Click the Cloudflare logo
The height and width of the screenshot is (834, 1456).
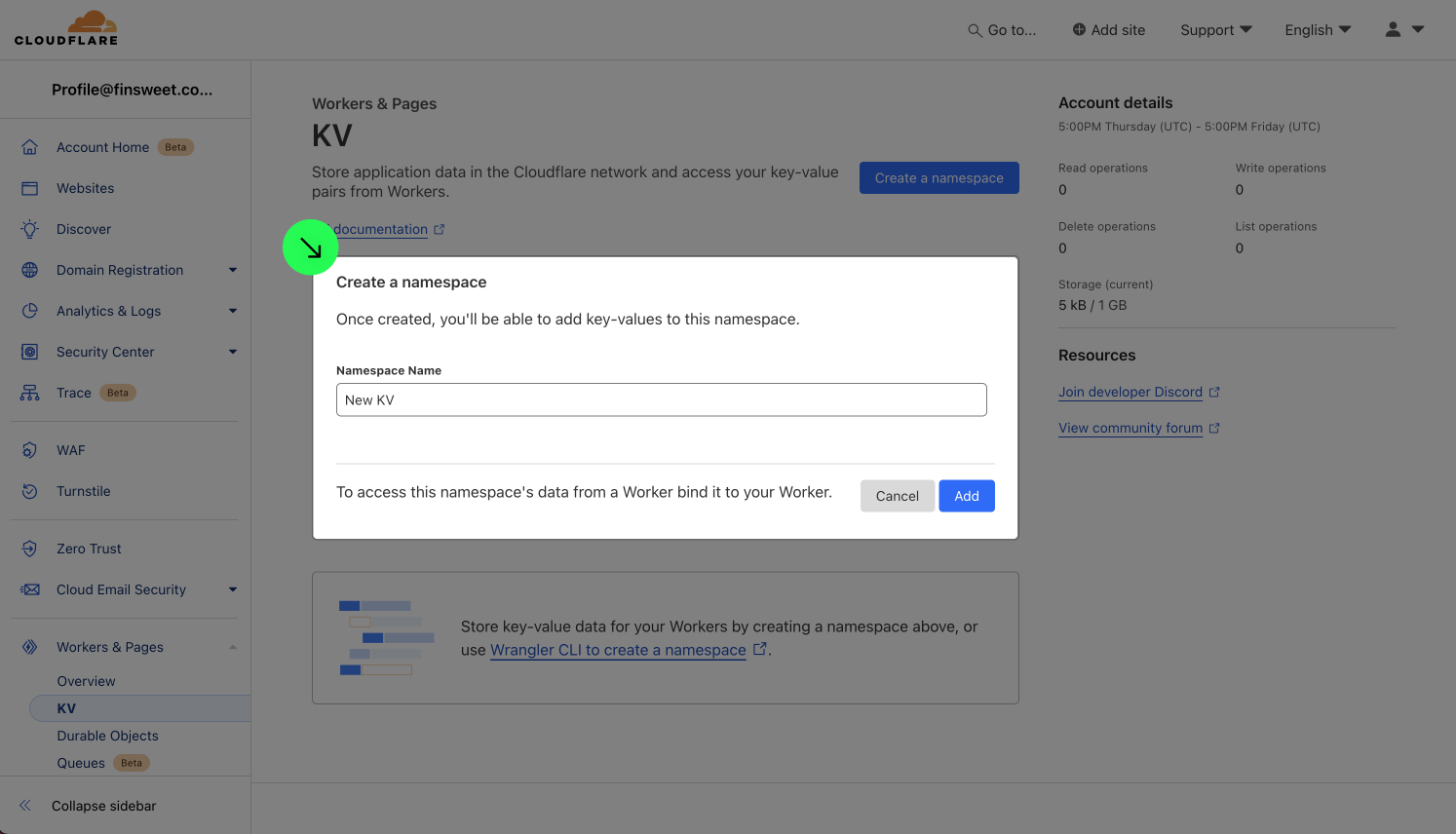[66, 28]
